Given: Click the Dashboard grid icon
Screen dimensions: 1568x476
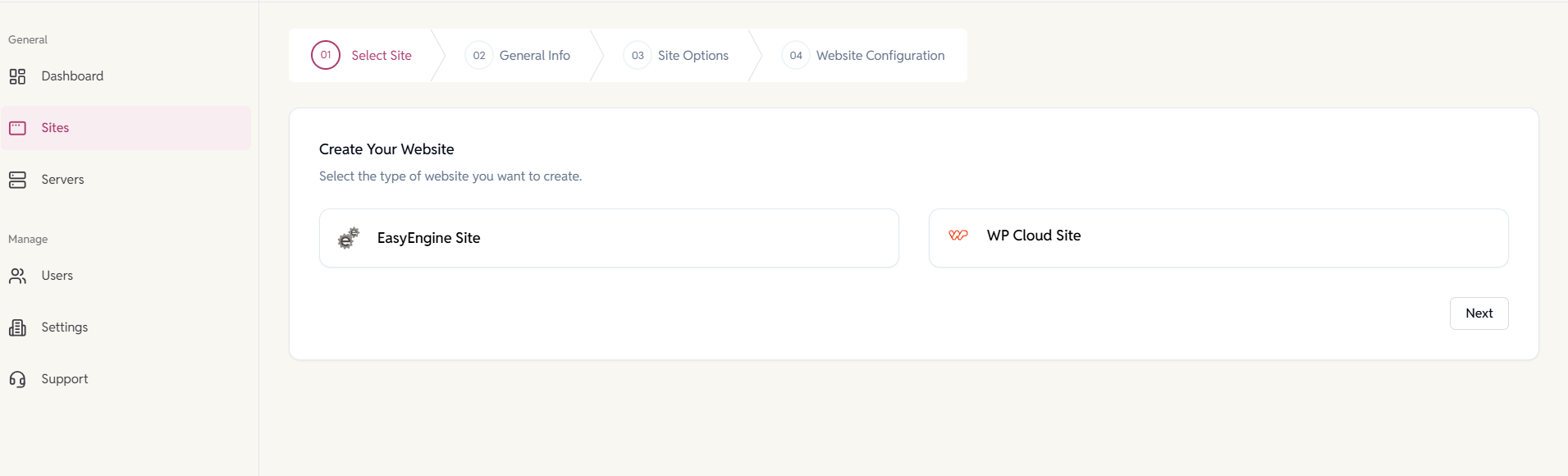Looking at the screenshot, I should [x=17, y=76].
